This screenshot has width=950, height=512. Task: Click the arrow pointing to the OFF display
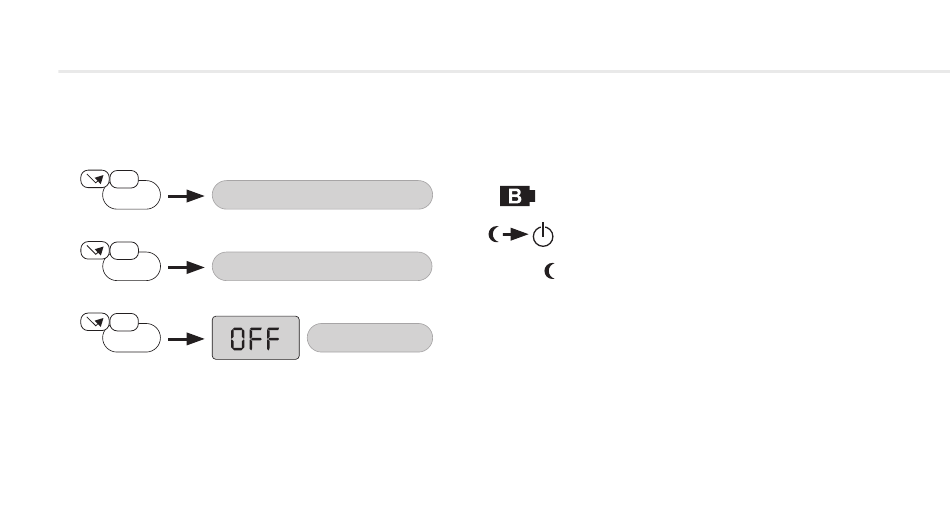(186, 339)
